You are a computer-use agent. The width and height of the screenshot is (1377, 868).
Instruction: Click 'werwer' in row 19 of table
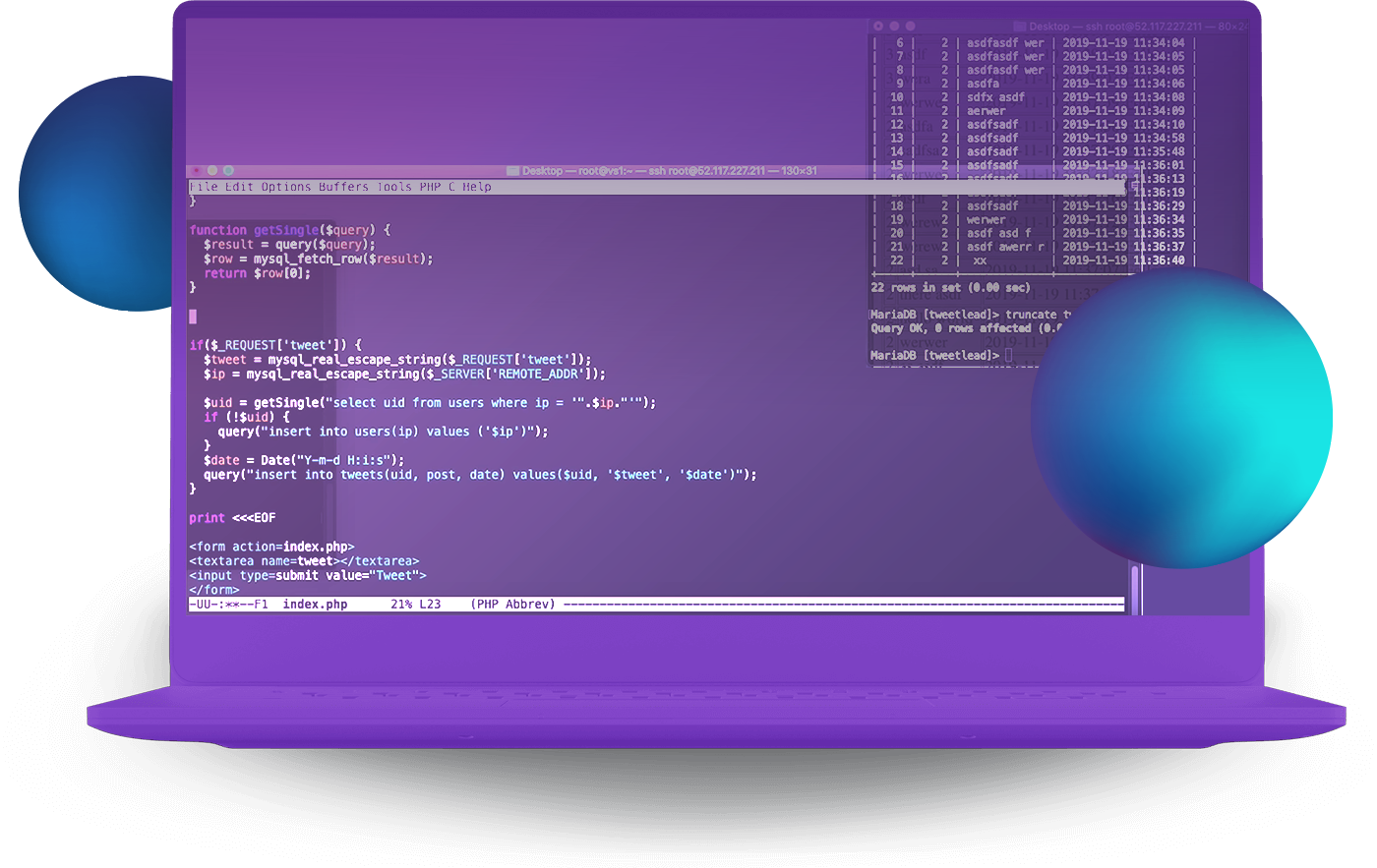[986, 220]
